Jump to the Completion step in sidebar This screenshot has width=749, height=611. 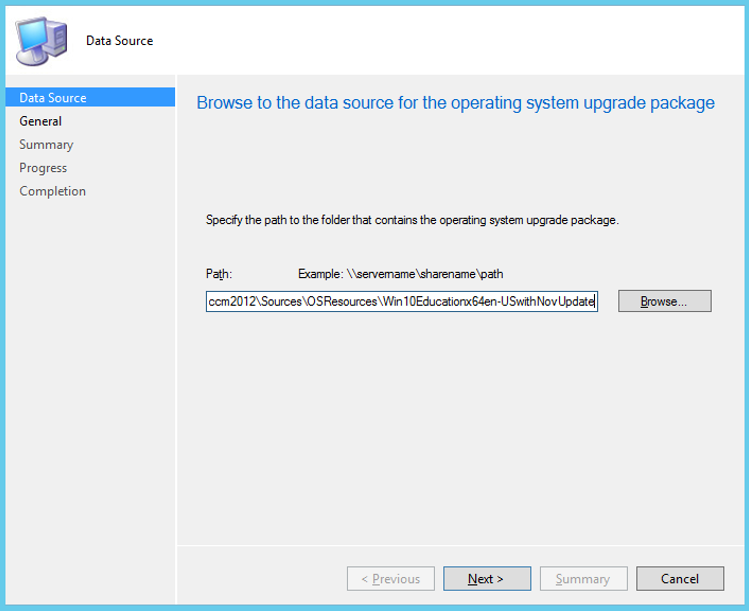pos(53,191)
